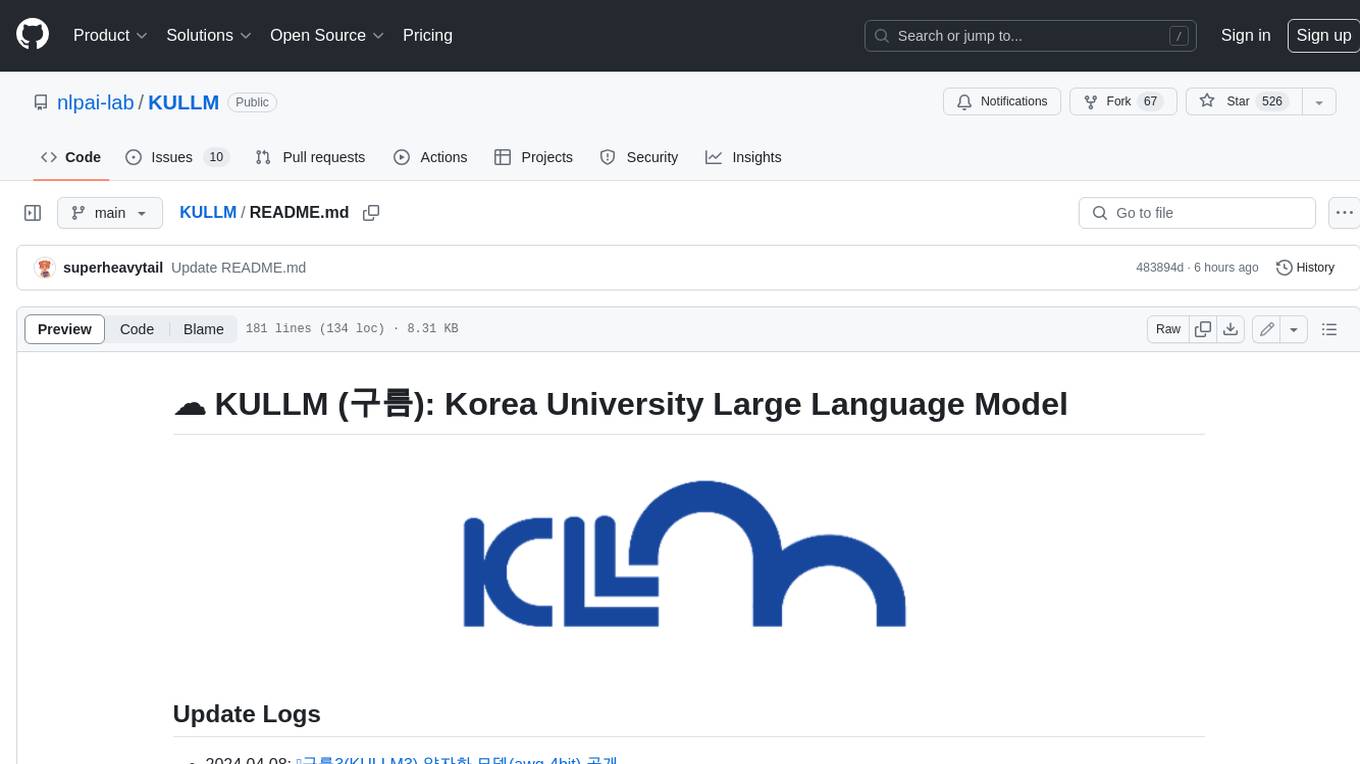The height and width of the screenshot is (764, 1360).
Task: Expand the Product menu
Action: pos(110,35)
